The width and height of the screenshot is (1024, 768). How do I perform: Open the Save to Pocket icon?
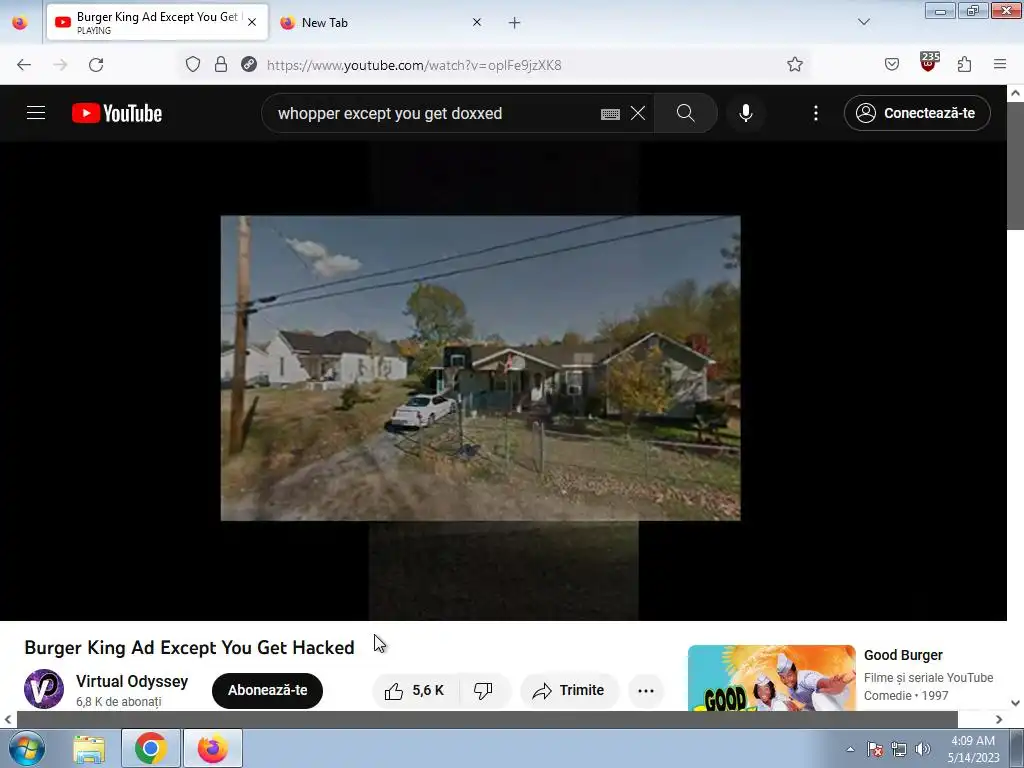pyautogui.click(x=892, y=64)
